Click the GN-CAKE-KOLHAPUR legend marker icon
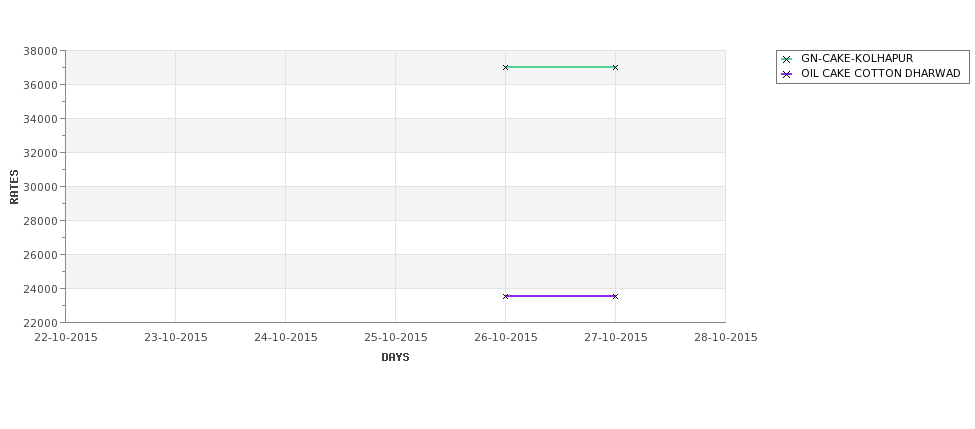975x429 pixels. pyautogui.click(x=786, y=59)
